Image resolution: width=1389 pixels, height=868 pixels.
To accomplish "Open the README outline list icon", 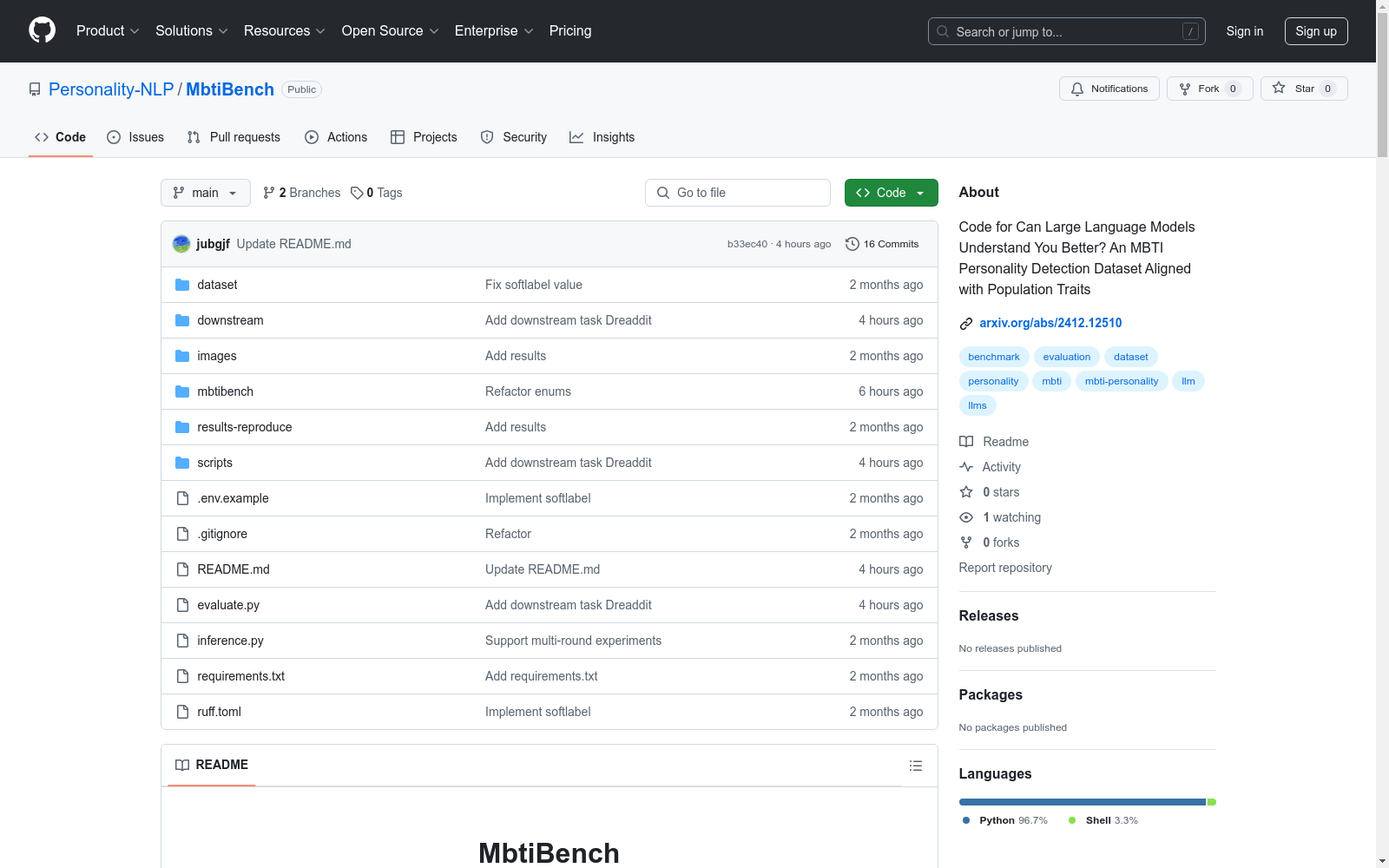I will tap(915, 766).
